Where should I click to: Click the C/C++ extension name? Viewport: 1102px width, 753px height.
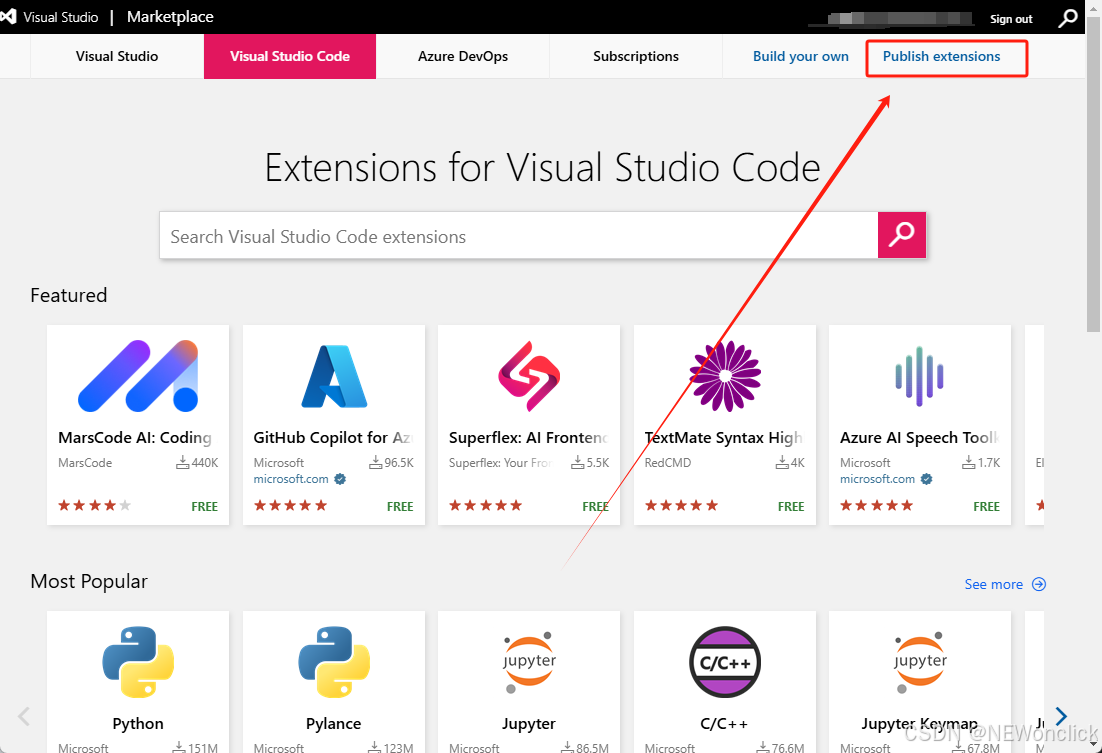(724, 723)
